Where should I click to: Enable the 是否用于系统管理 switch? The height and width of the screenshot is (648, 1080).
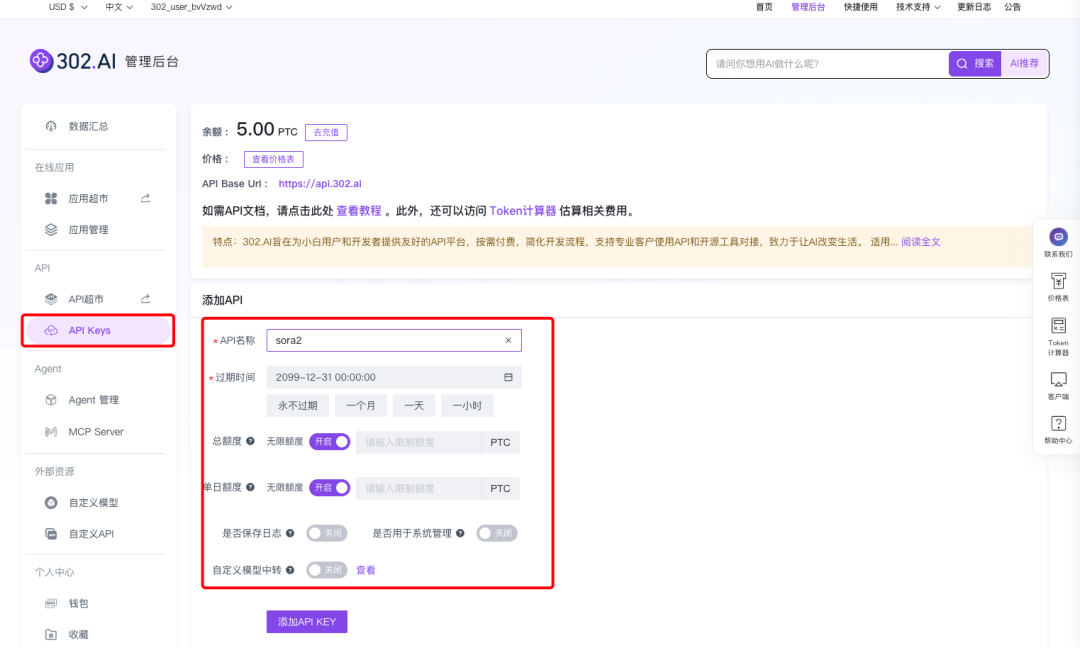click(497, 533)
